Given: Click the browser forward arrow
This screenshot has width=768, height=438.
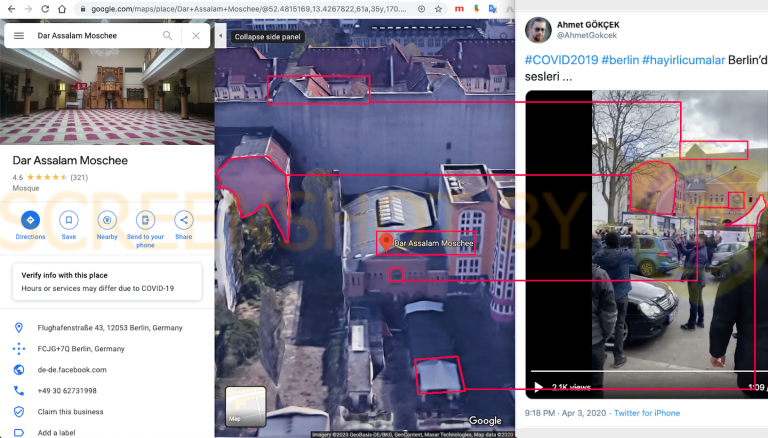Looking at the screenshot, I should click(28, 9).
